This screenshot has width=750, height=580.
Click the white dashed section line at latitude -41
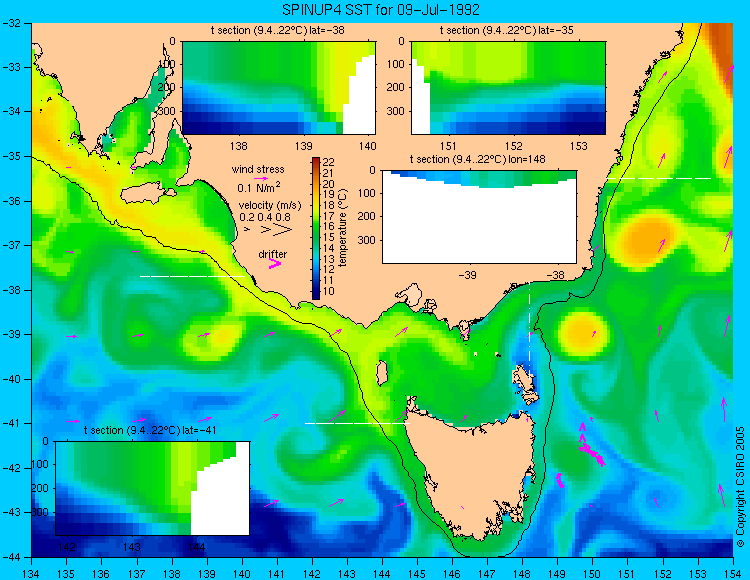tap(357, 423)
